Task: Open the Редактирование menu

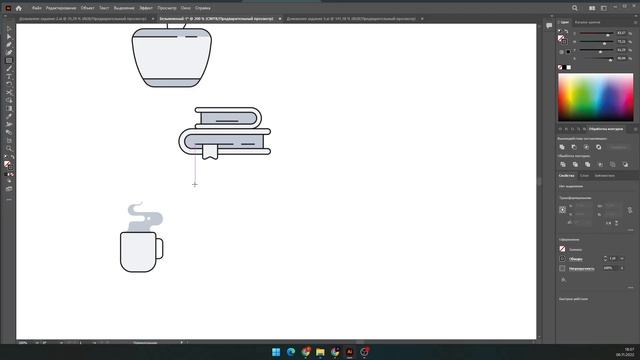Action: point(61,8)
